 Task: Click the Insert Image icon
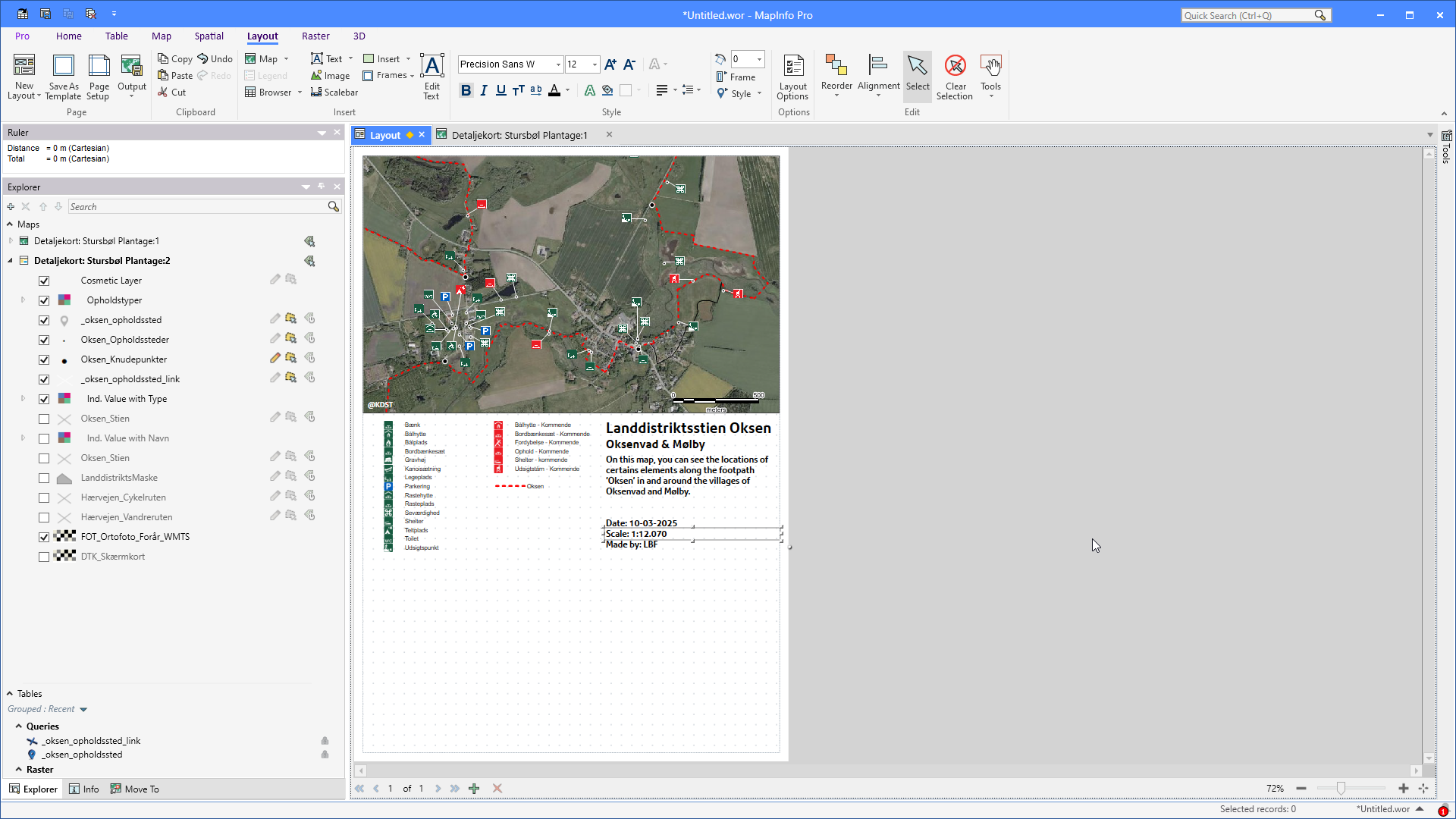(x=330, y=75)
